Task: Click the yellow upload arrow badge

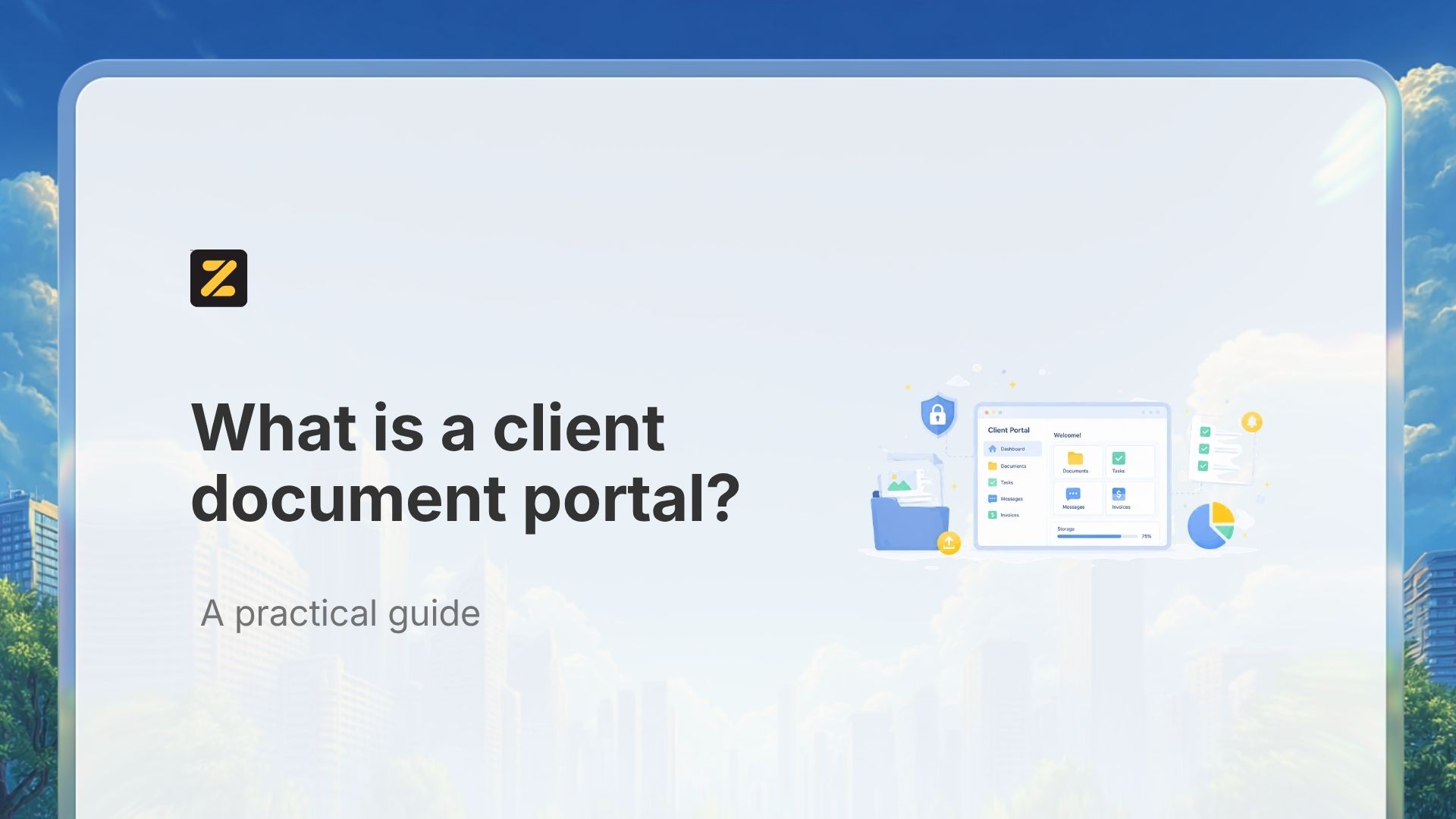Action: click(x=949, y=543)
